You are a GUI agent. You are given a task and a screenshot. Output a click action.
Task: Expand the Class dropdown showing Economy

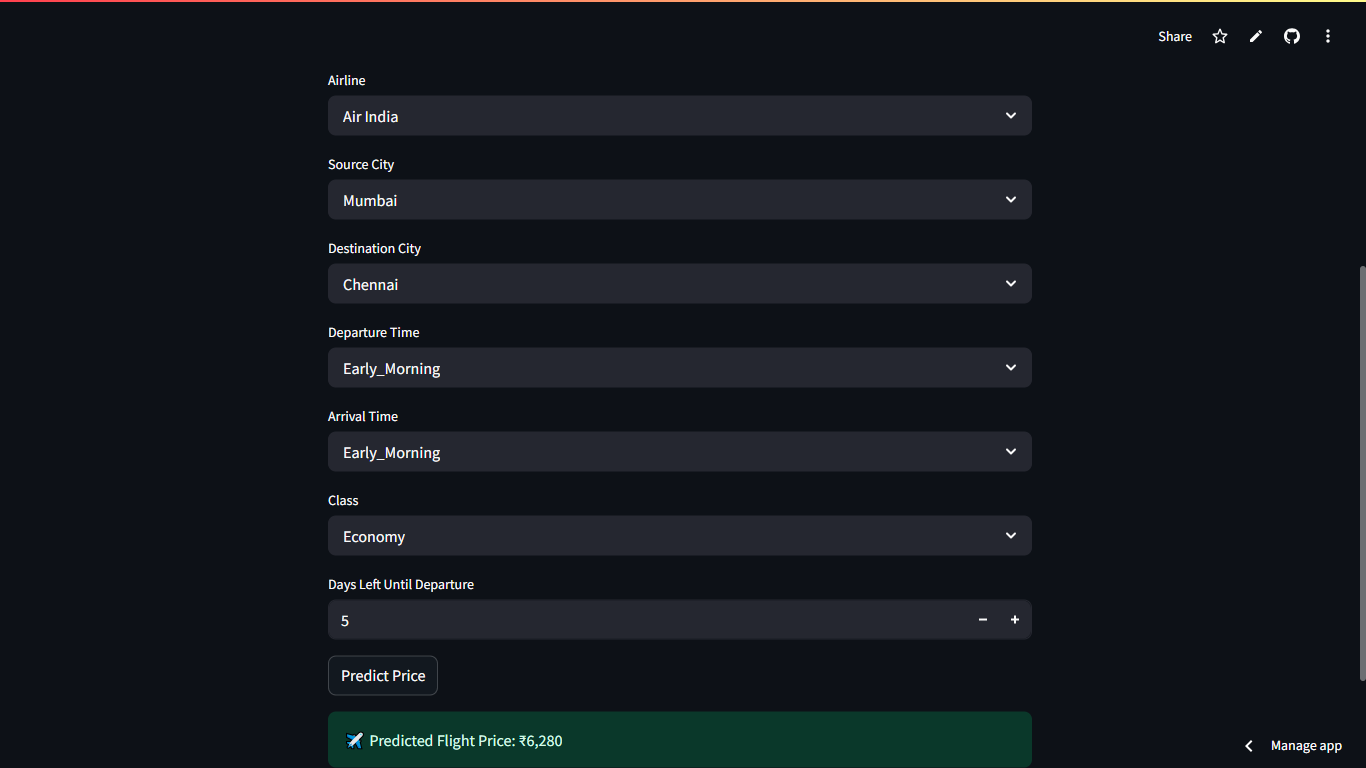coord(679,536)
